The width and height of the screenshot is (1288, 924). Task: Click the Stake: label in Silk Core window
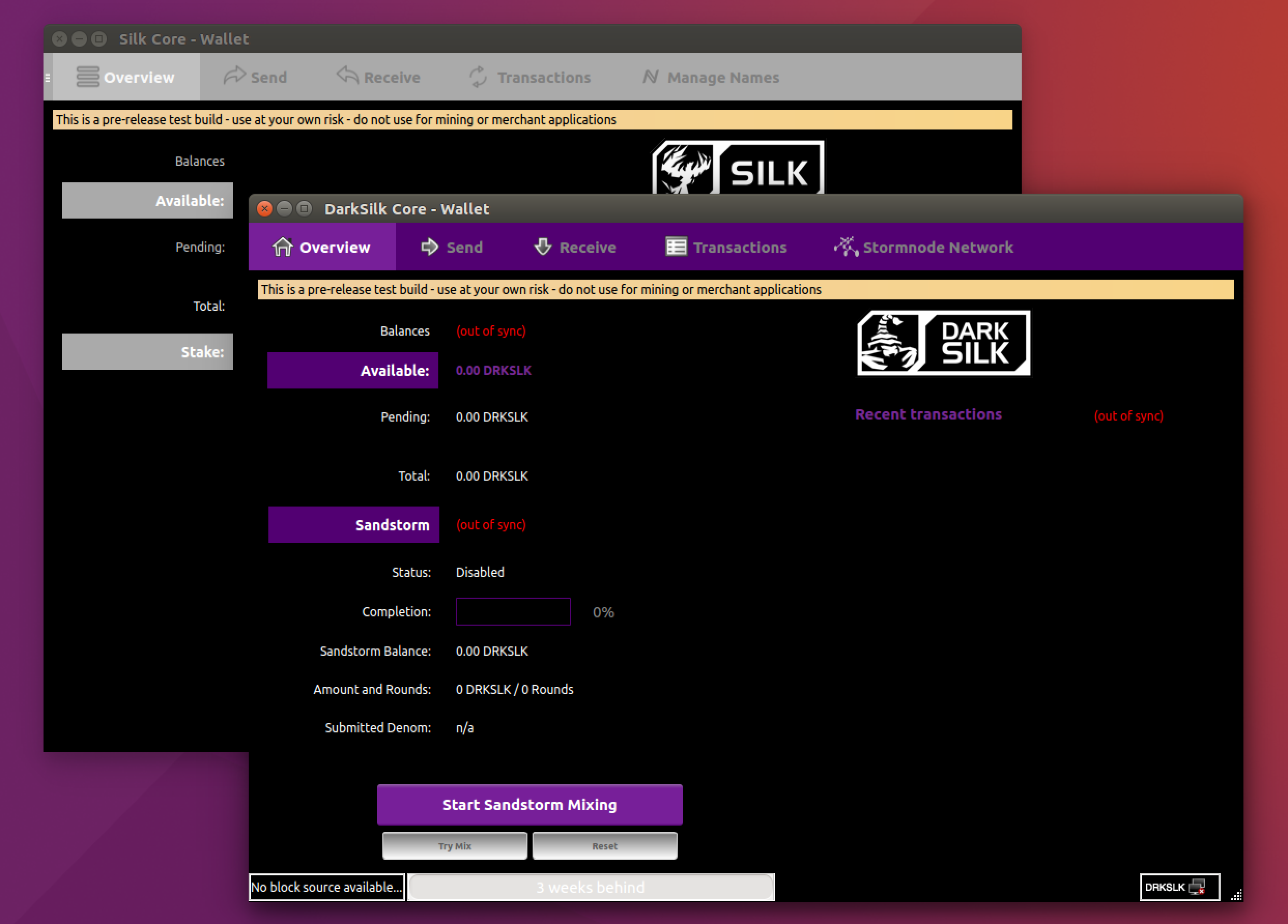[x=147, y=352]
